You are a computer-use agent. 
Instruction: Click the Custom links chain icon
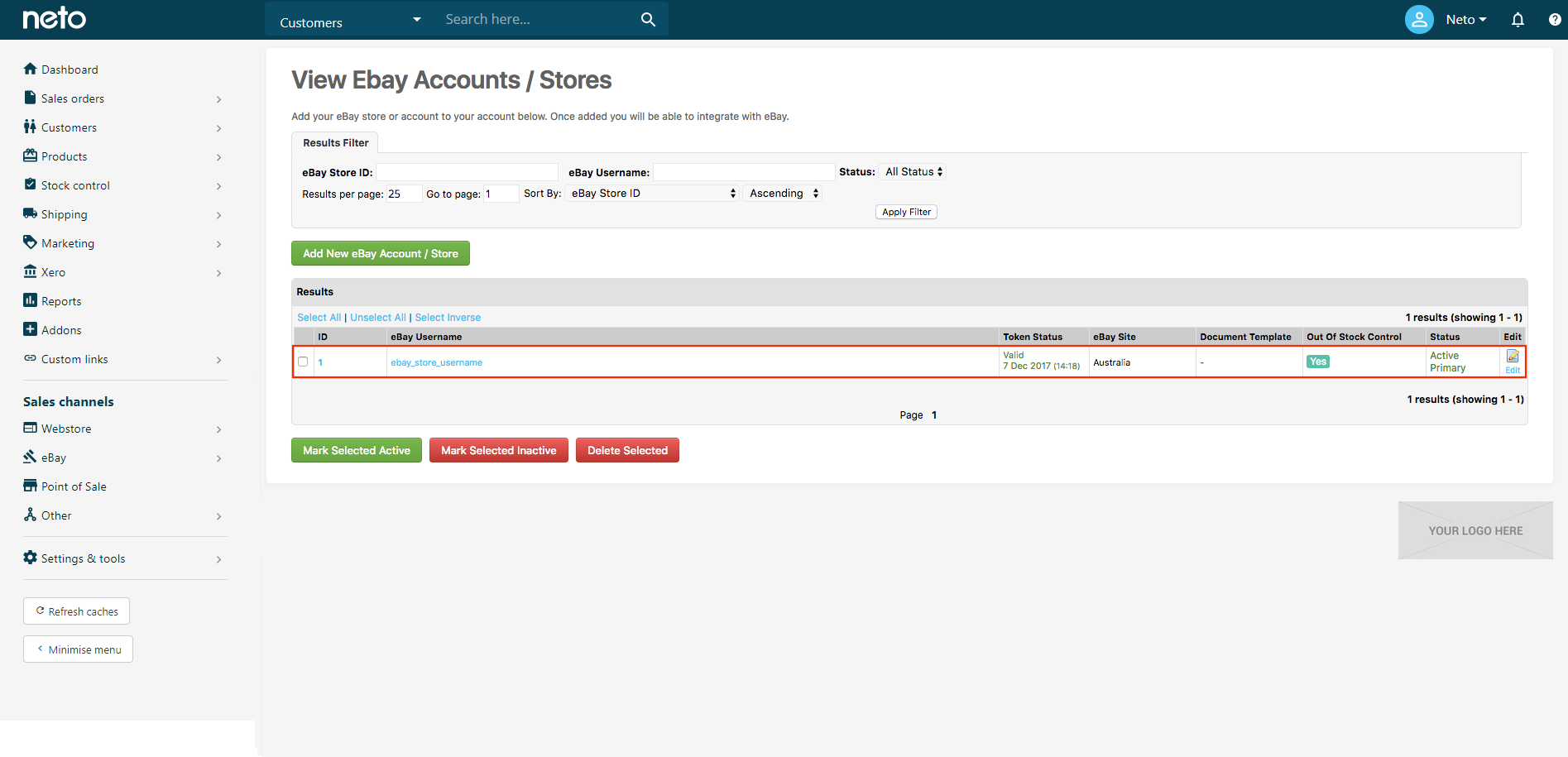point(31,358)
